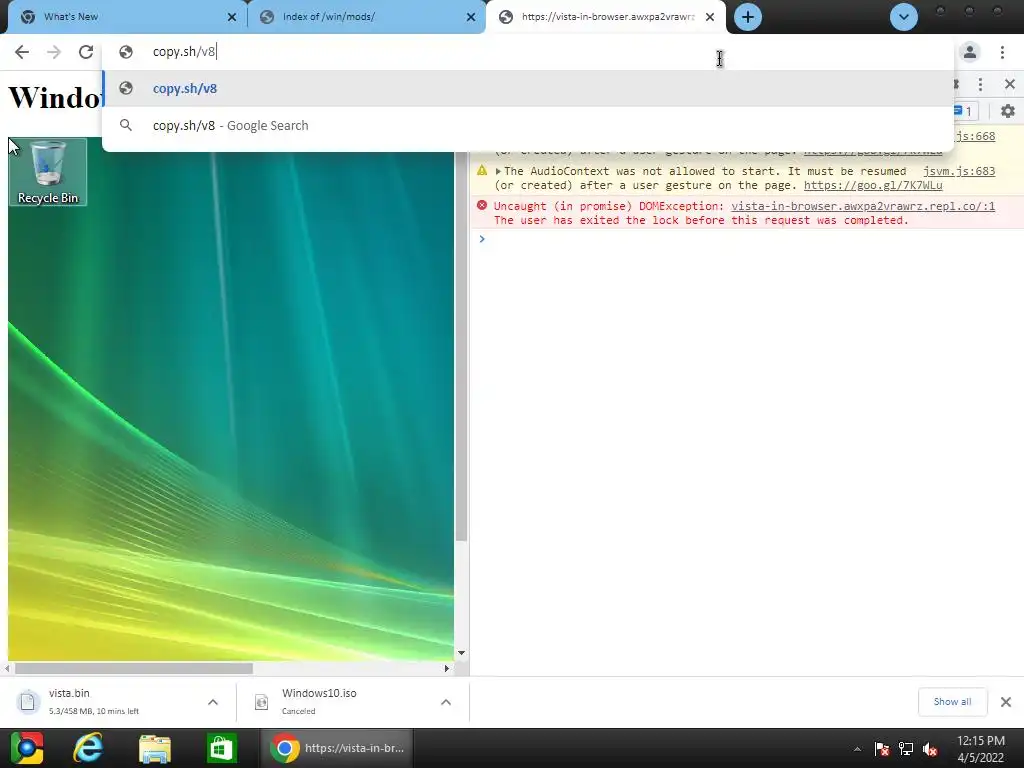Click the Chrome vista-in-br... taskbar button
This screenshot has height=768, width=1024.
click(336, 748)
